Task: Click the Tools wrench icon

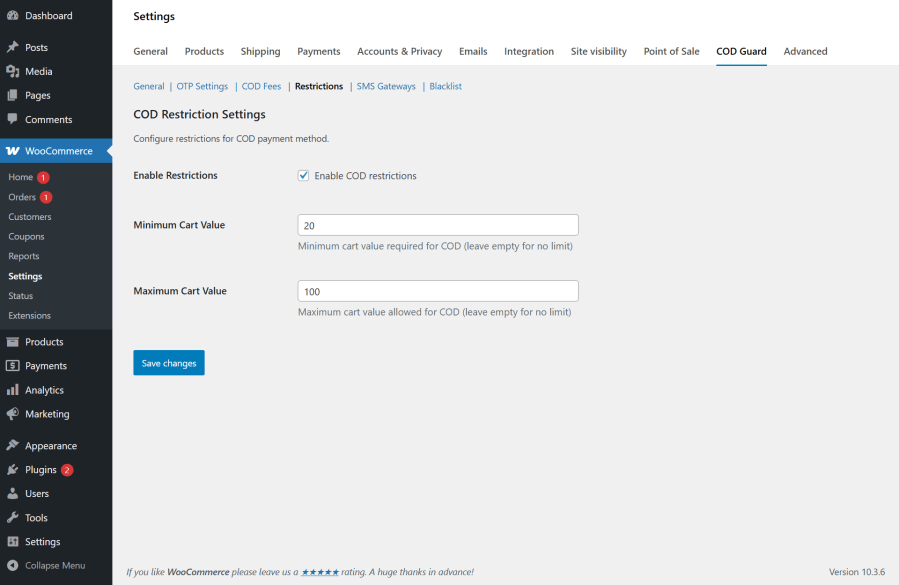Action: click(x=12, y=517)
